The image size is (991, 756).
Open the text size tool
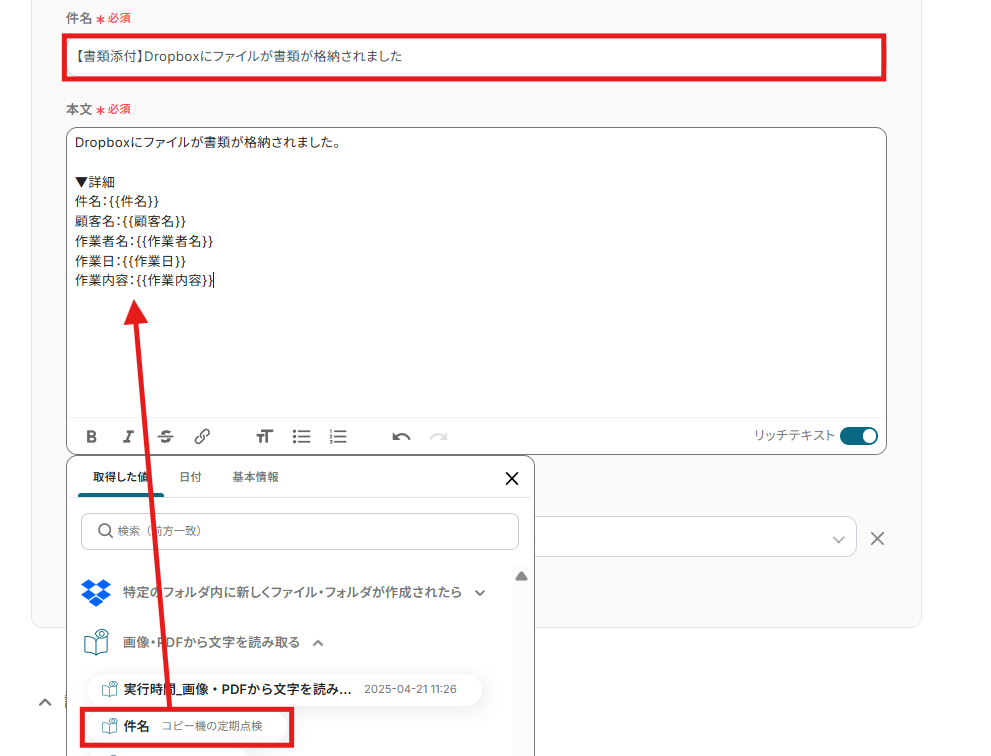point(264,436)
